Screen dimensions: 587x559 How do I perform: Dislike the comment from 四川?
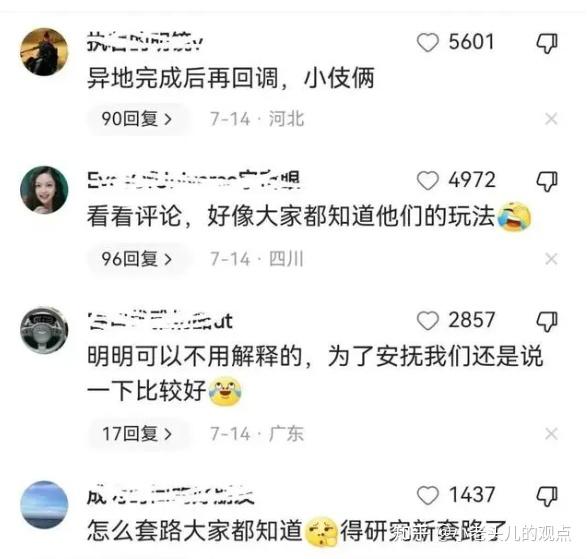pyautogui.click(x=547, y=182)
